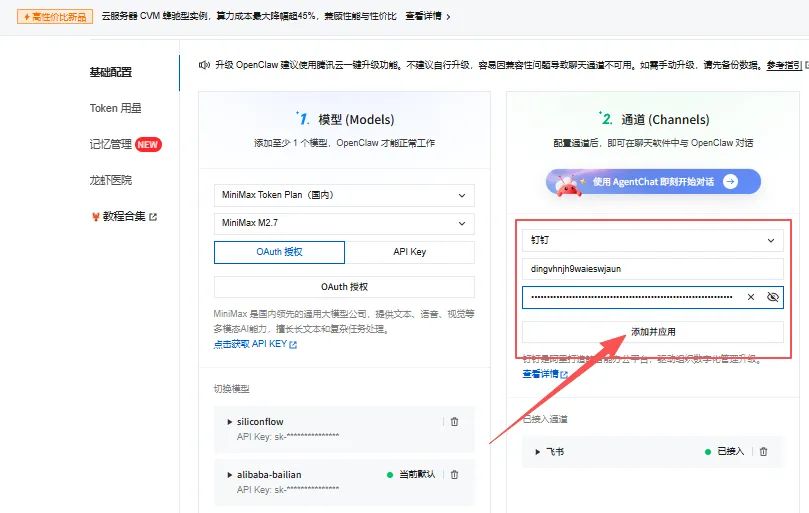This screenshot has width=809, height=513.
Task: Click the 已接入 status on 飞书
Action: click(x=724, y=452)
